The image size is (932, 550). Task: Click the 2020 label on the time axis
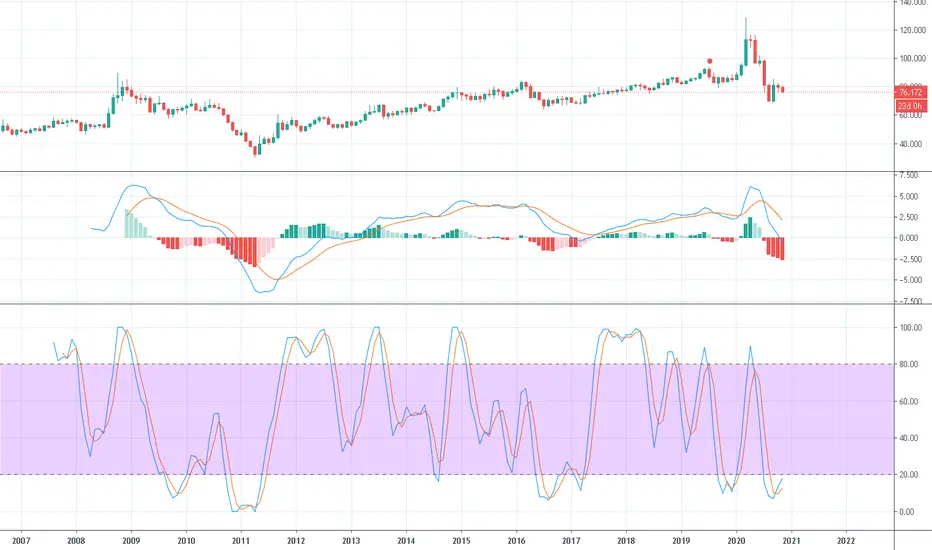736,540
